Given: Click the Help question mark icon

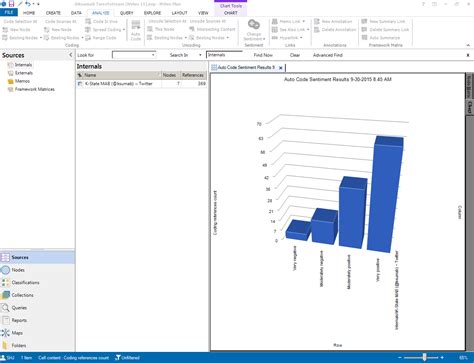Looking at the screenshot, I should pos(423,4).
